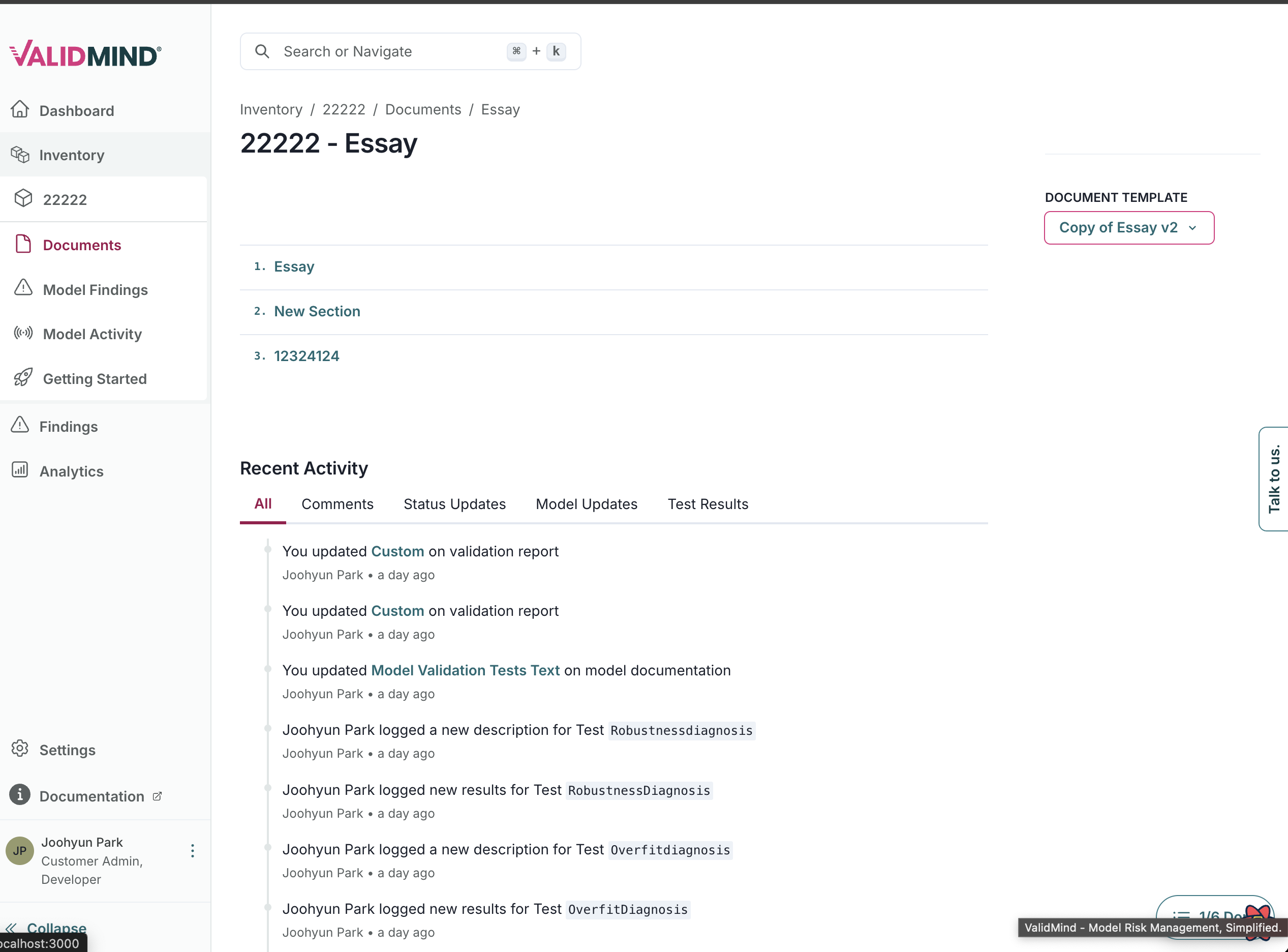This screenshot has height=952, width=1288.
Task: Open Getting Started via the rocket icon
Action: [x=23, y=377]
